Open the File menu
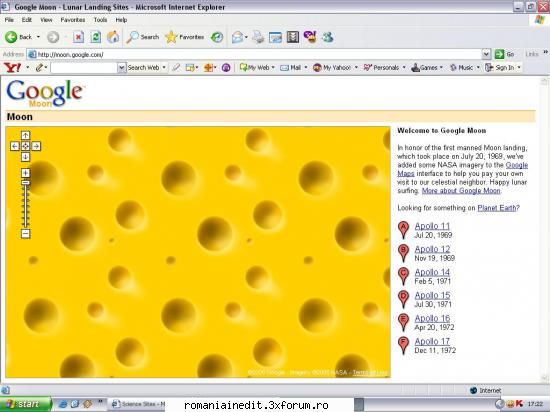Image resolution: width=550 pixels, height=412 pixels. [9, 20]
